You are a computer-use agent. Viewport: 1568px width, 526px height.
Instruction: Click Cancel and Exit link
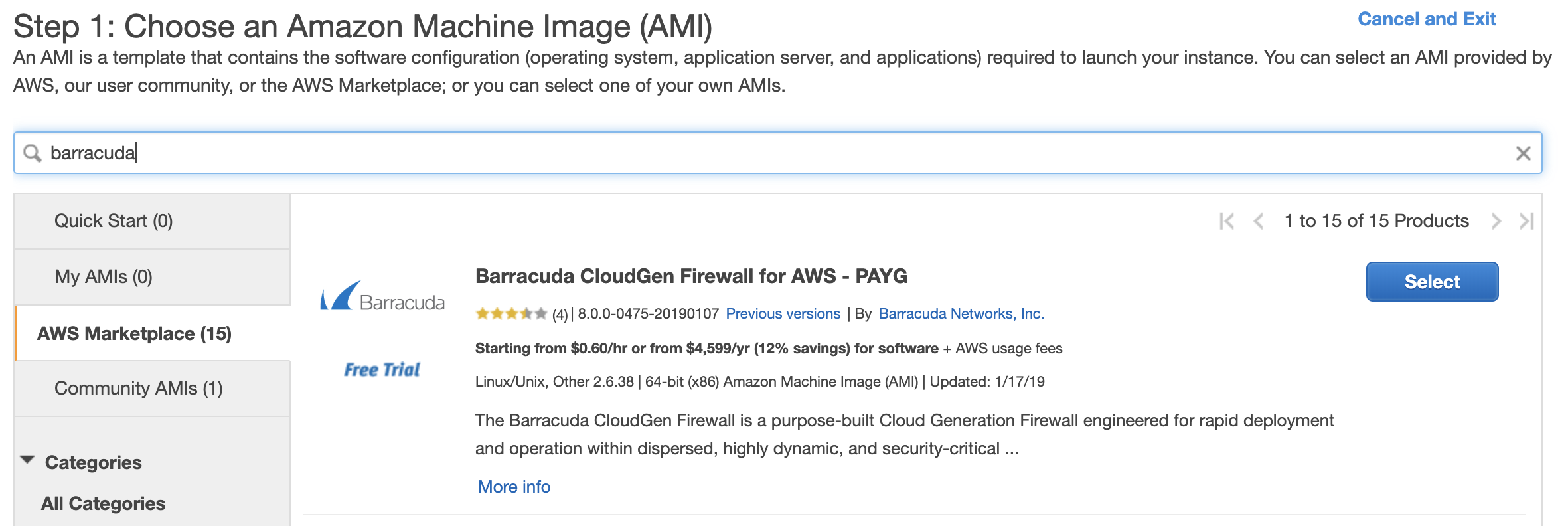[x=1427, y=19]
